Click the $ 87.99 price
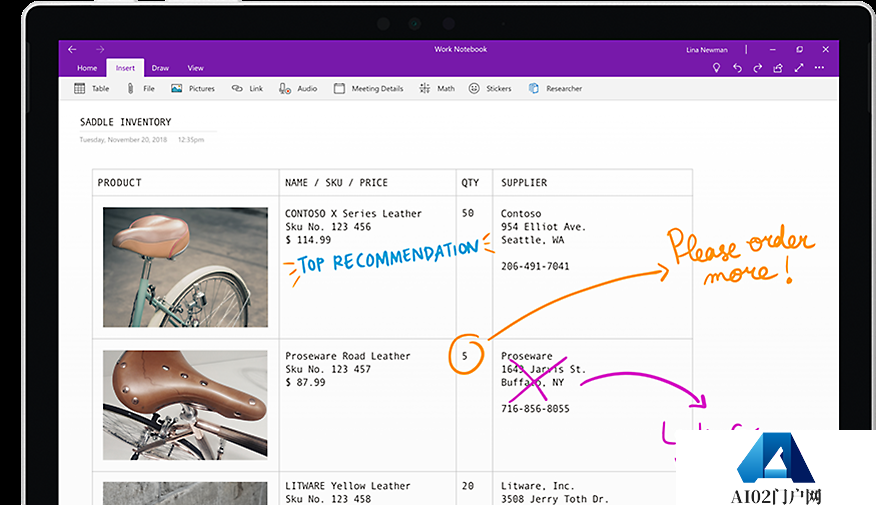 (x=305, y=382)
